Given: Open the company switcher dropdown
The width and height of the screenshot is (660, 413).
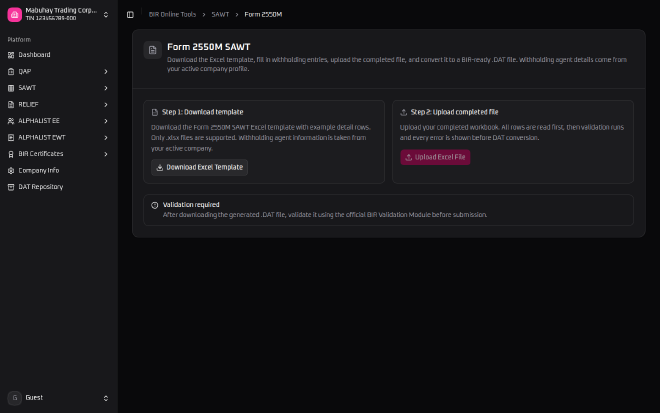Looking at the screenshot, I should click(x=106, y=15).
